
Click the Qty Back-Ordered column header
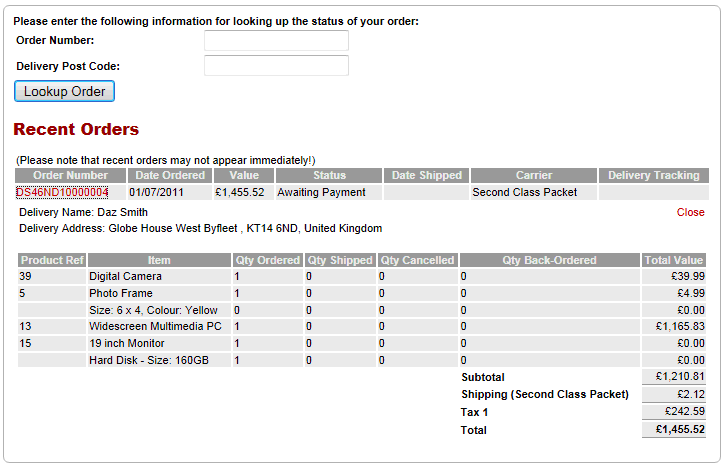pos(548,260)
